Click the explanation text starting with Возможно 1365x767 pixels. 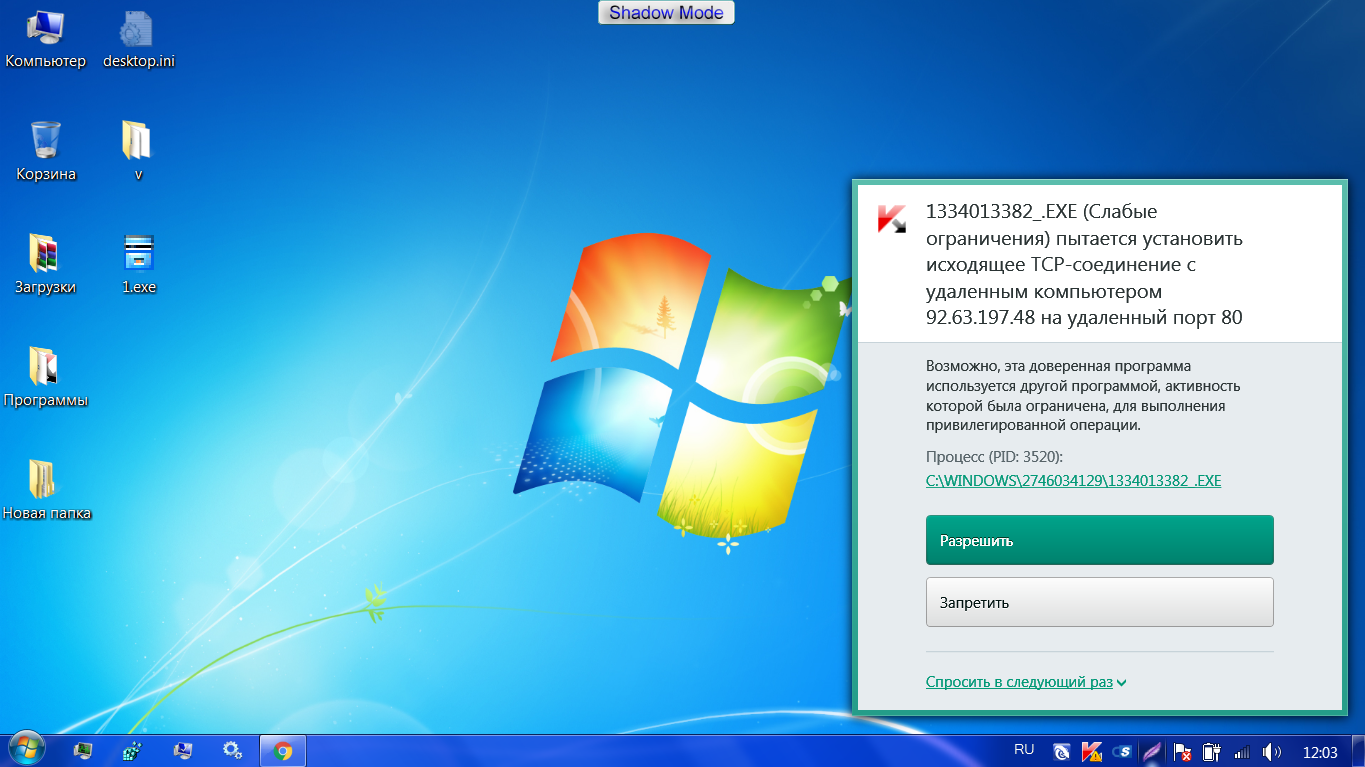[x=1083, y=395]
